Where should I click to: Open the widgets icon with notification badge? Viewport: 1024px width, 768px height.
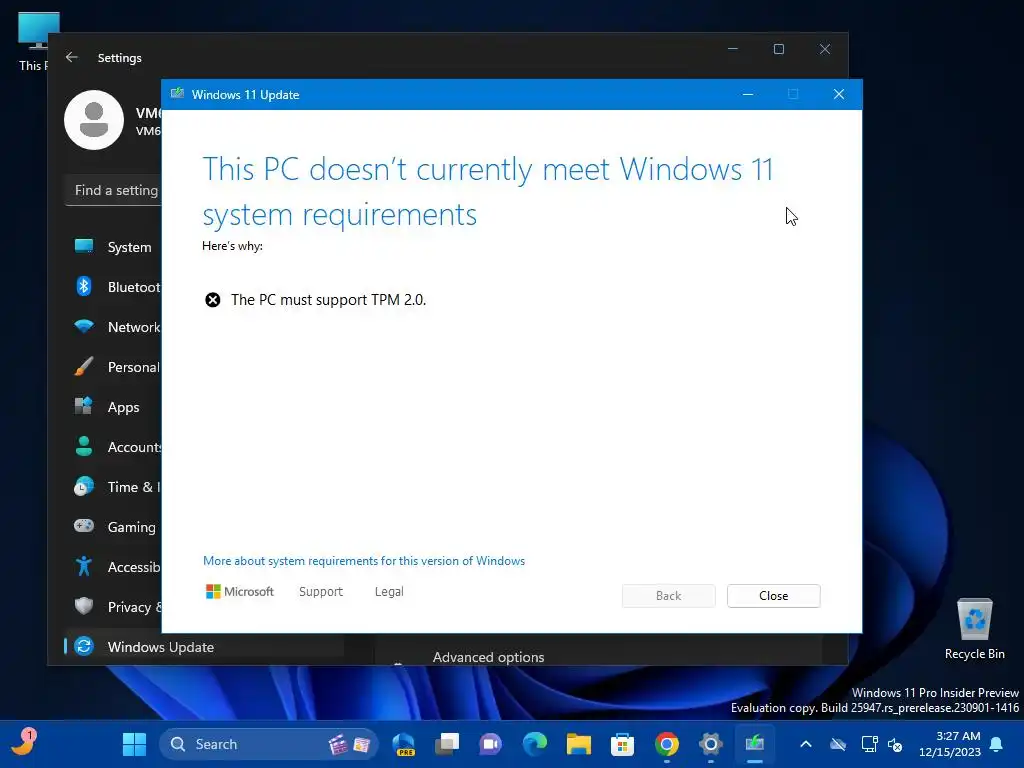[24, 742]
